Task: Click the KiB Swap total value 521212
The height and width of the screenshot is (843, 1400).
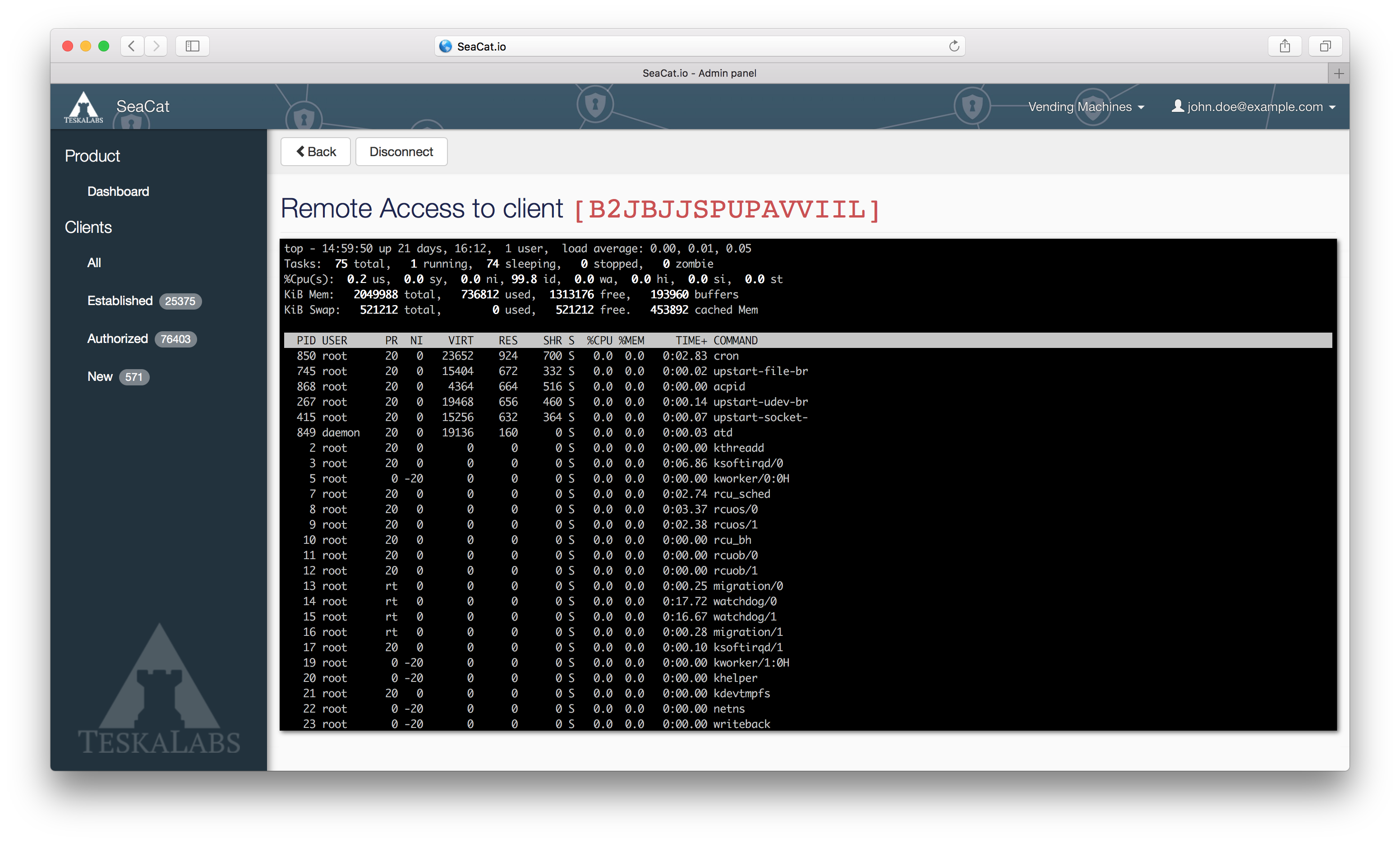Action: click(379, 310)
